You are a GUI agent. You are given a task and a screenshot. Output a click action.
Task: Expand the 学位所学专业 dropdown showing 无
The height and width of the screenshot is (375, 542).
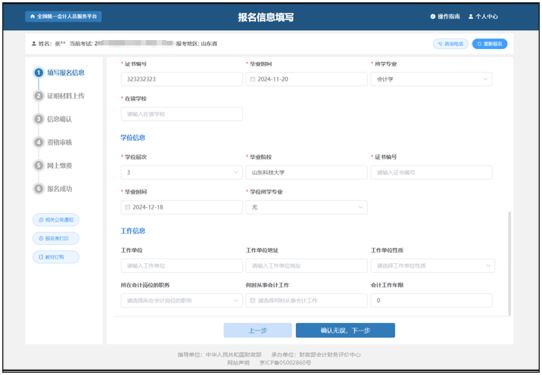(x=306, y=207)
